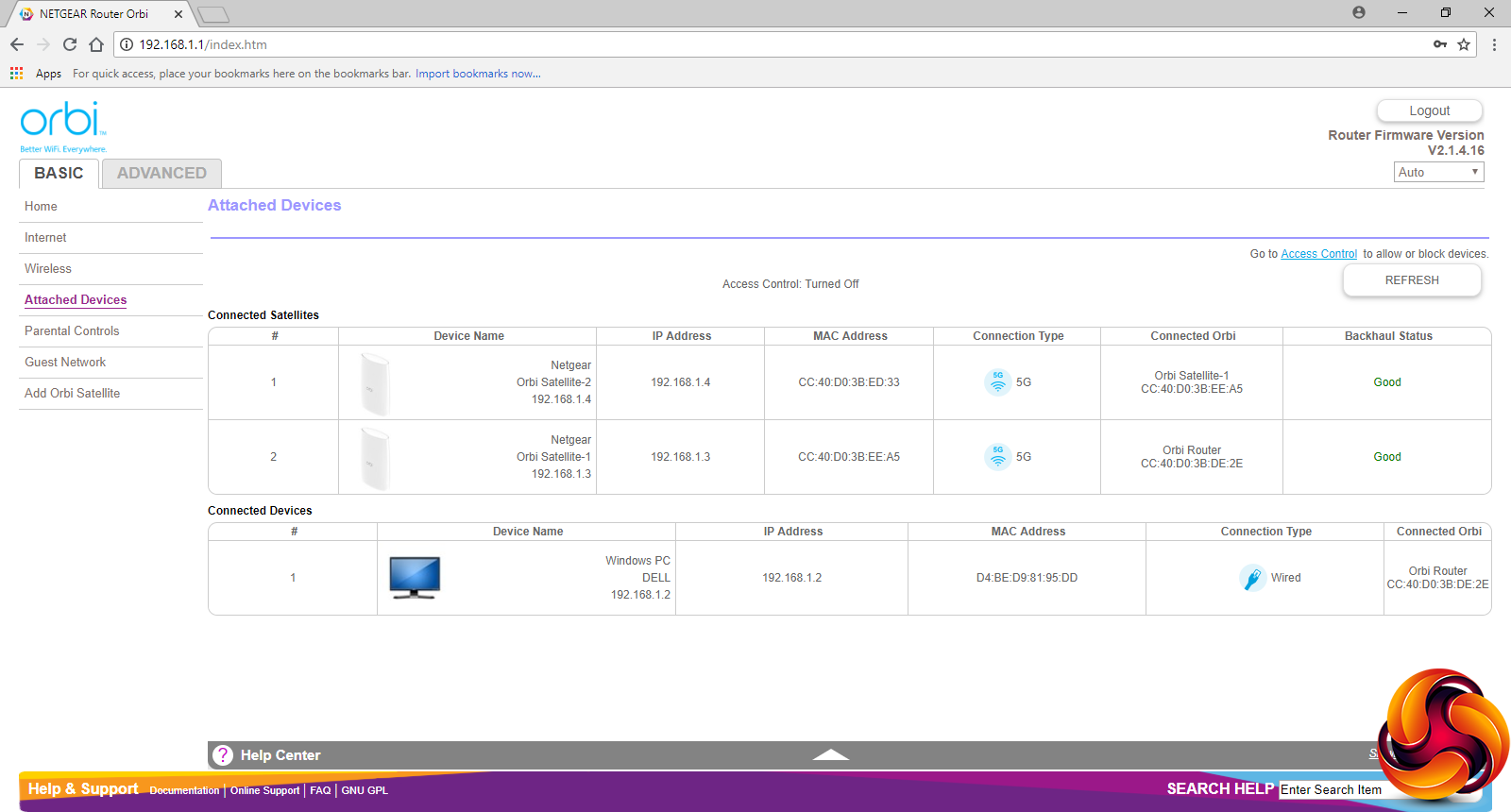Click the Windows PC monitor icon
Screen dimensions: 1511x812
(415, 578)
